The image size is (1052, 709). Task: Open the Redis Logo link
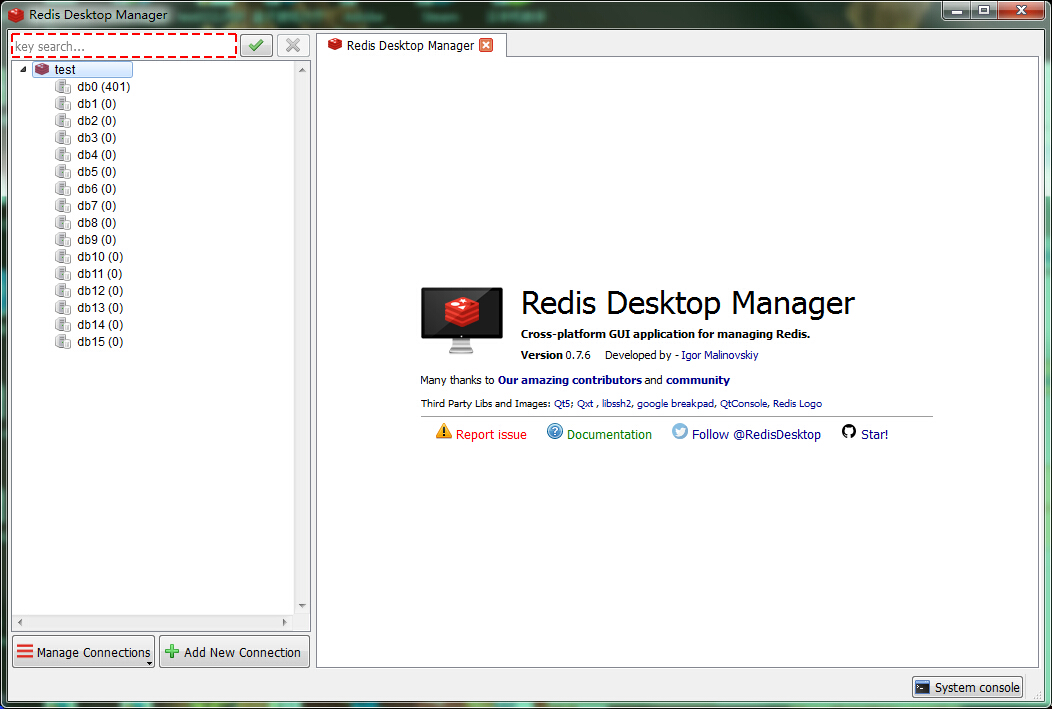(x=797, y=403)
